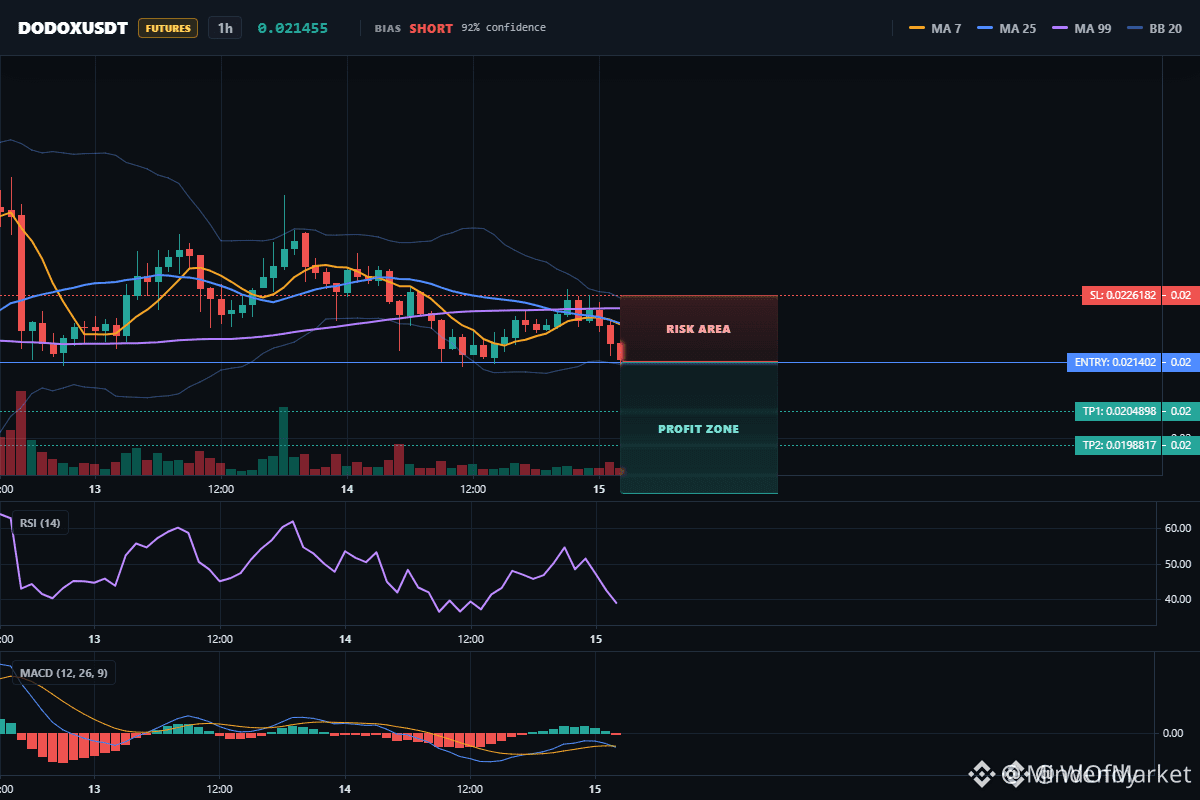Click the TP1: 0.0204898 price tag
The height and width of the screenshot is (800, 1200).
pyautogui.click(x=1119, y=411)
